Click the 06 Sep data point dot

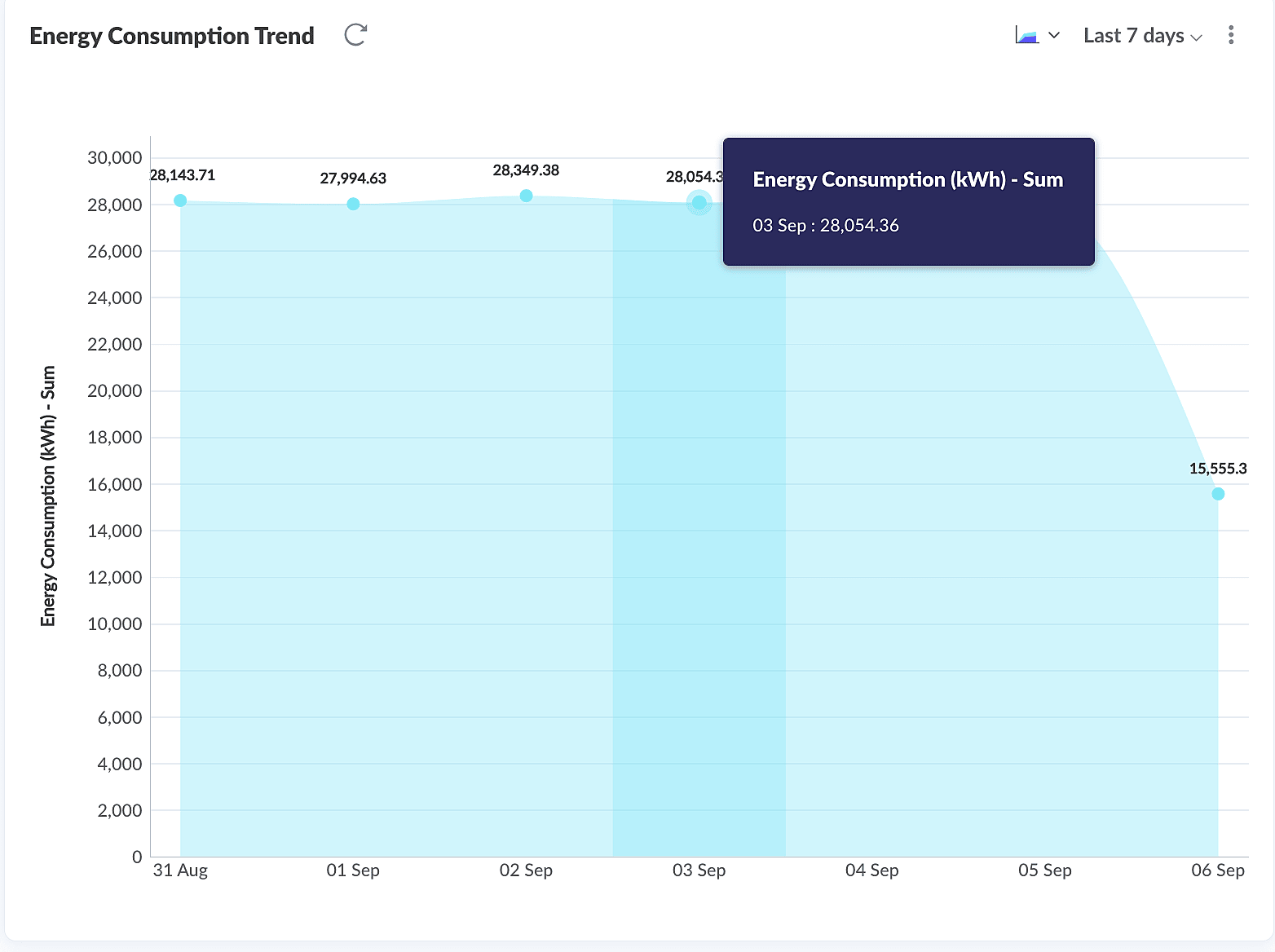coord(1218,494)
